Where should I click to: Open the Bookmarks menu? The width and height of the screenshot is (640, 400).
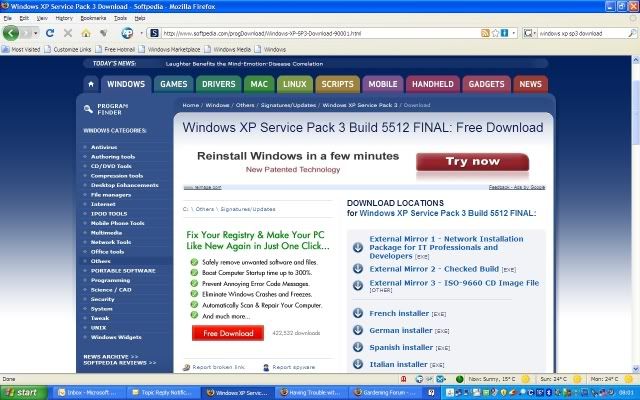(93, 18)
